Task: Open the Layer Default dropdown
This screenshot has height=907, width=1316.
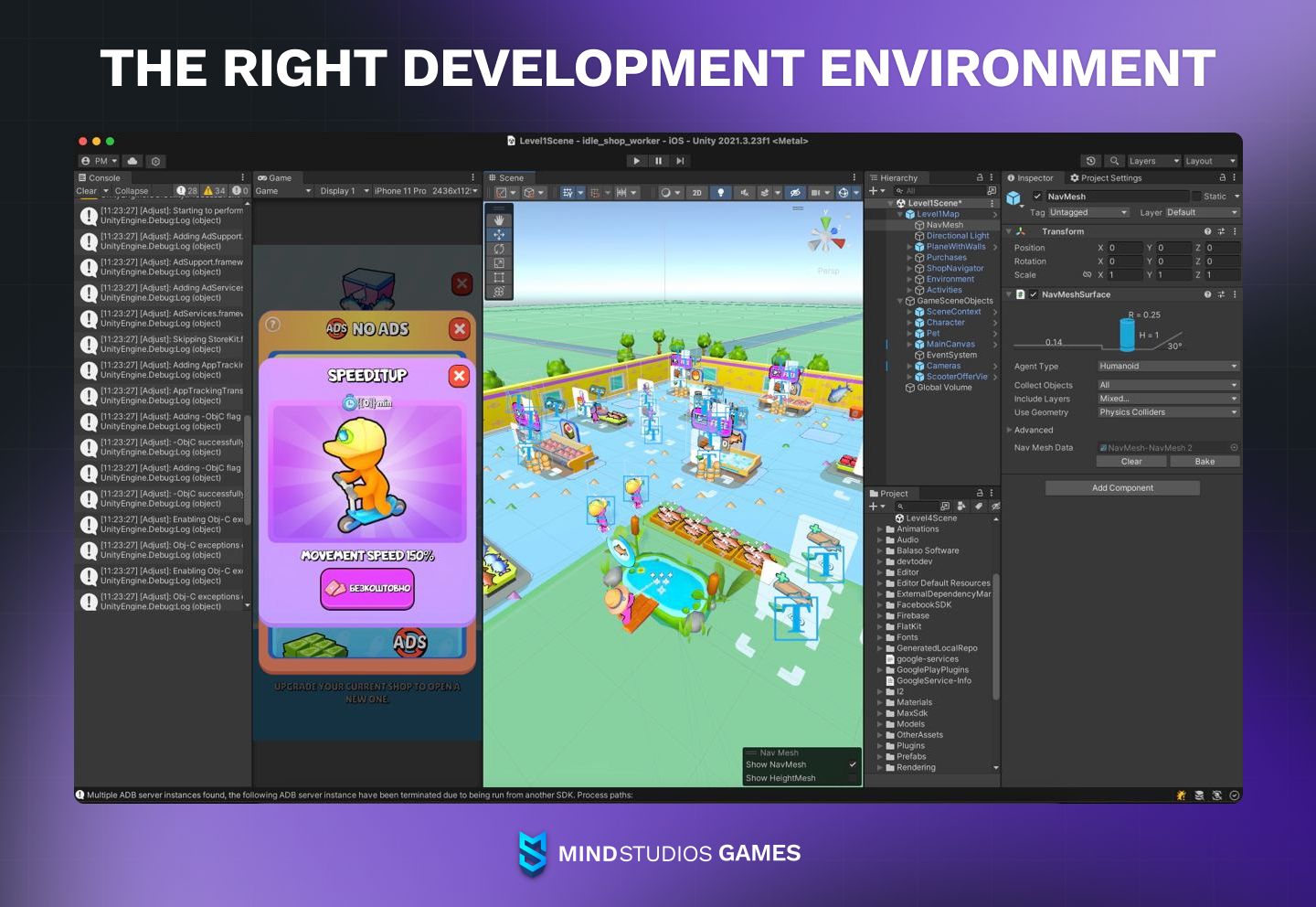Action: [x=1202, y=212]
